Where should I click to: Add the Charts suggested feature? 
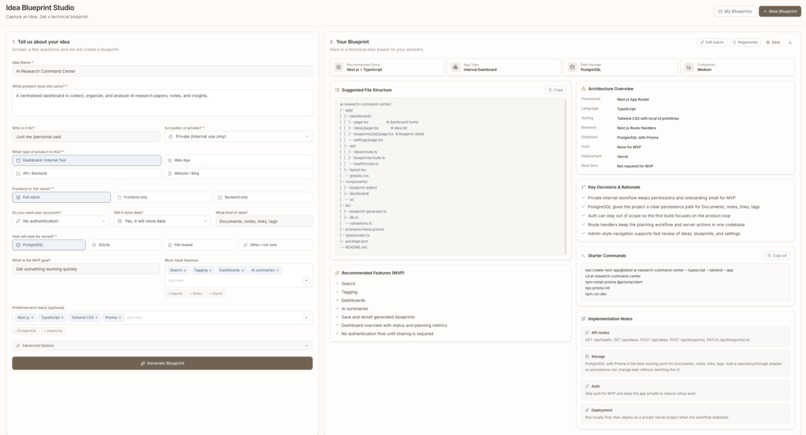click(x=216, y=294)
